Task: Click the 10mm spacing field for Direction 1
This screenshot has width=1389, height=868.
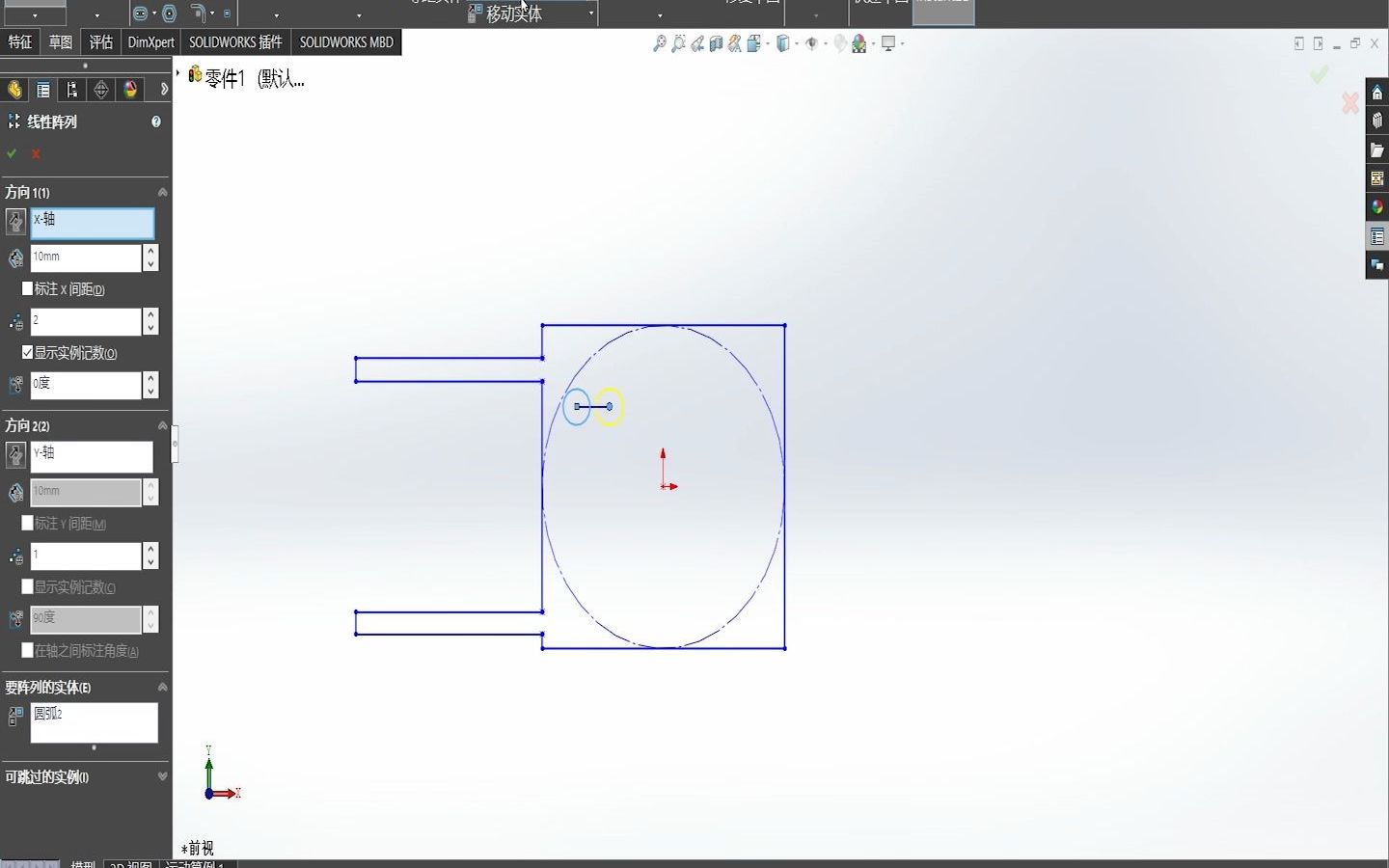Action: (86, 258)
